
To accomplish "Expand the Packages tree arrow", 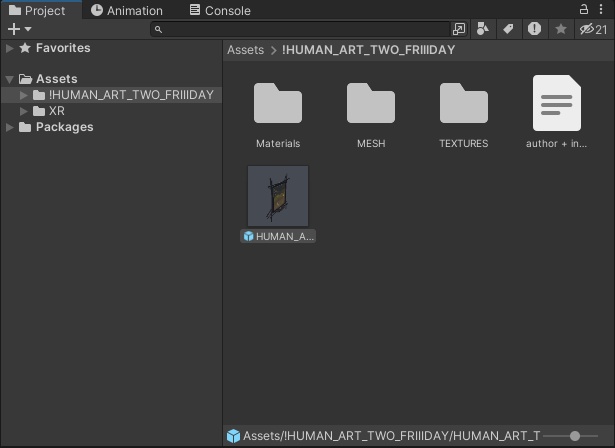I will click(x=10, y=127).
